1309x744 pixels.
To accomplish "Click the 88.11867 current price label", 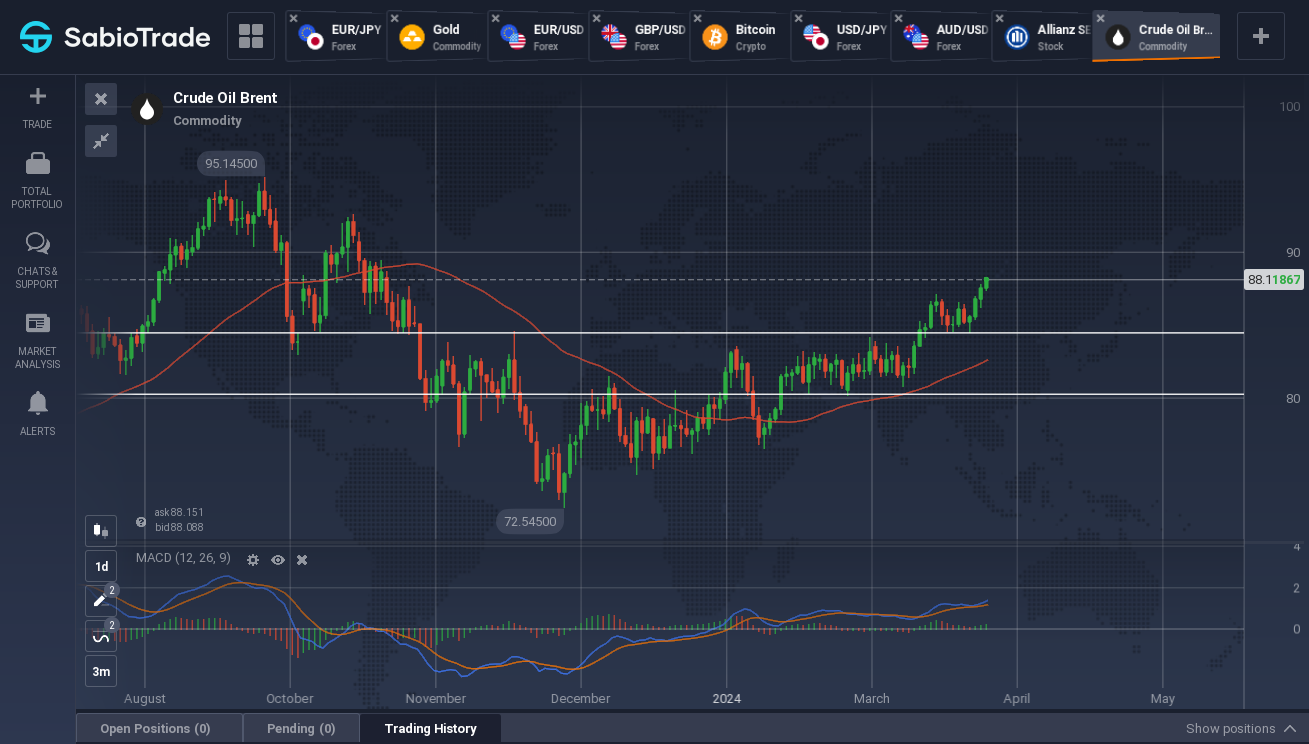I will [1274, 280].
